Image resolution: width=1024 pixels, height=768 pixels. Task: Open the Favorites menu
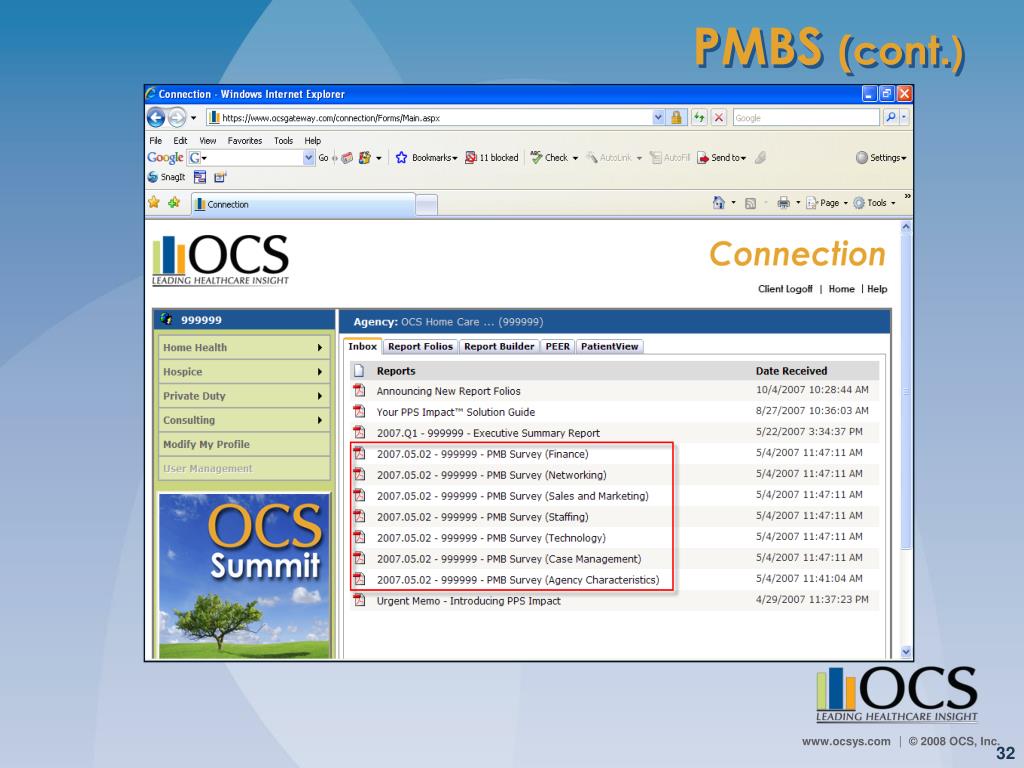coord(245,140)
